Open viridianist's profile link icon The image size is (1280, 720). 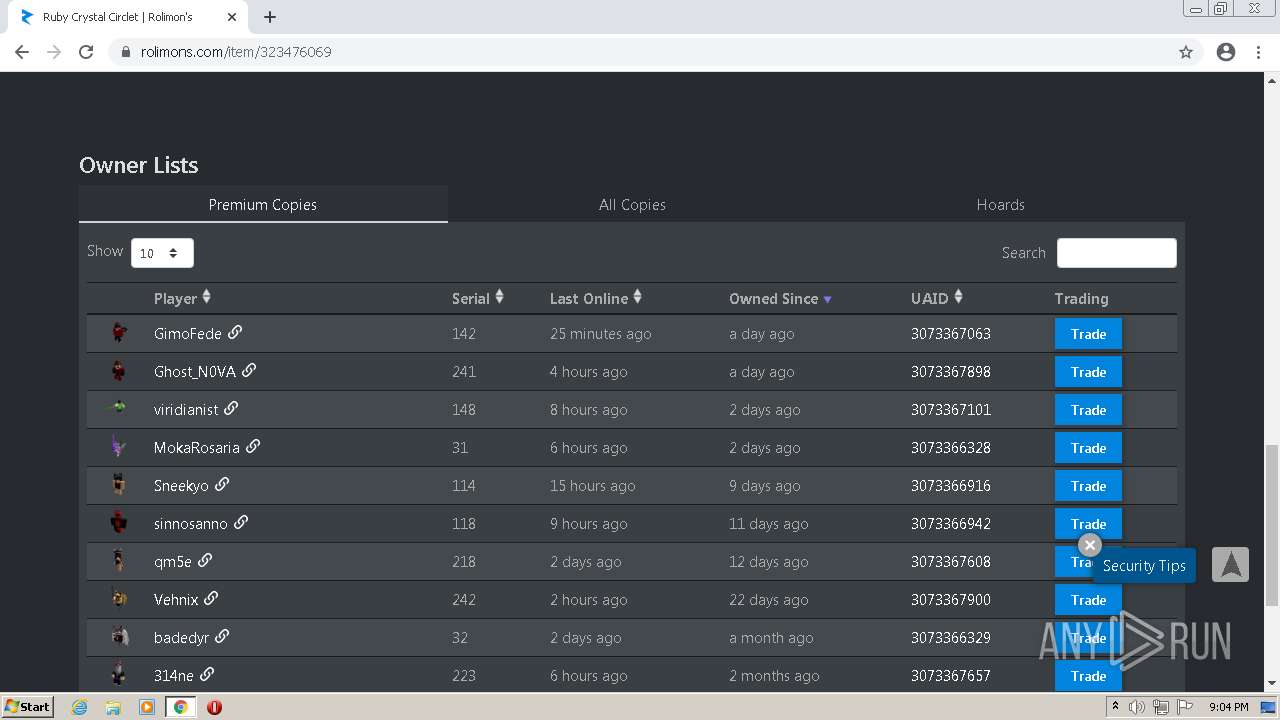(231, 408)
